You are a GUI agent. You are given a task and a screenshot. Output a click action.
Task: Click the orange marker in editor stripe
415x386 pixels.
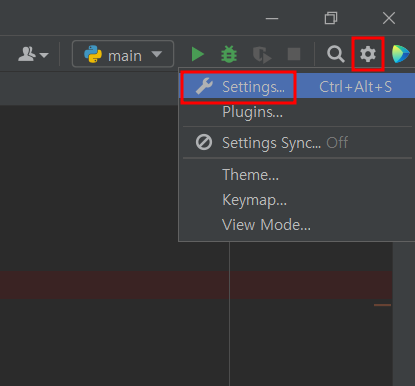382,305
